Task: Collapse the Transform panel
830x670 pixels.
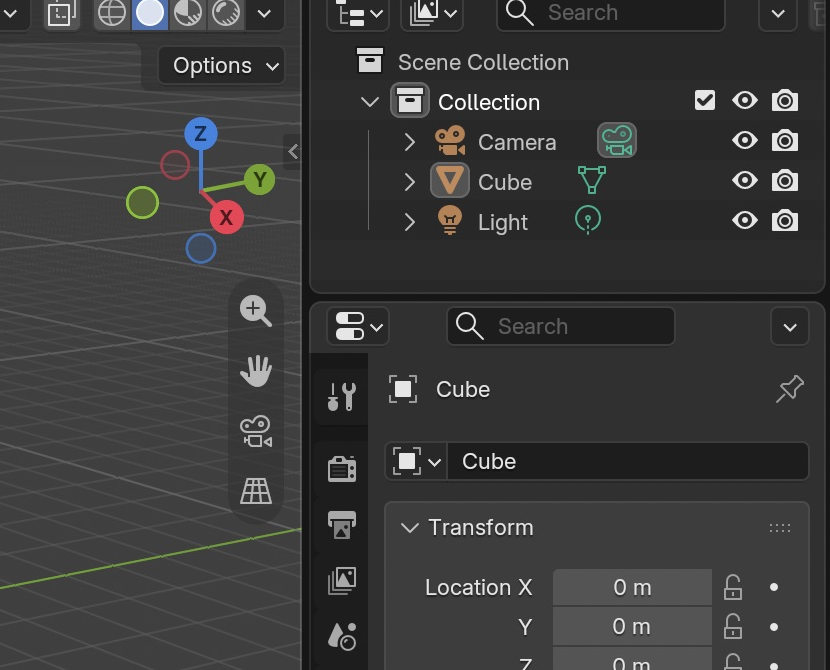Action: pyautogui.click(x=410, y=527)
